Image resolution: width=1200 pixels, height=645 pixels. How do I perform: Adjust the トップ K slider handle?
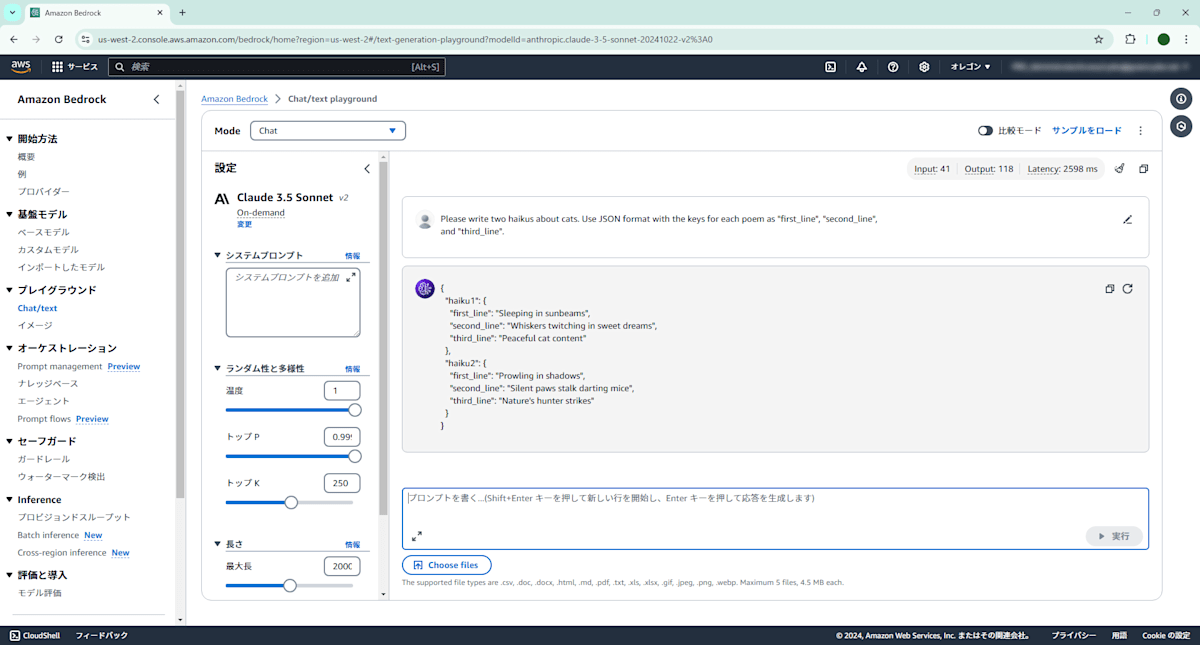pyautogui.click(x=291, y=502)
